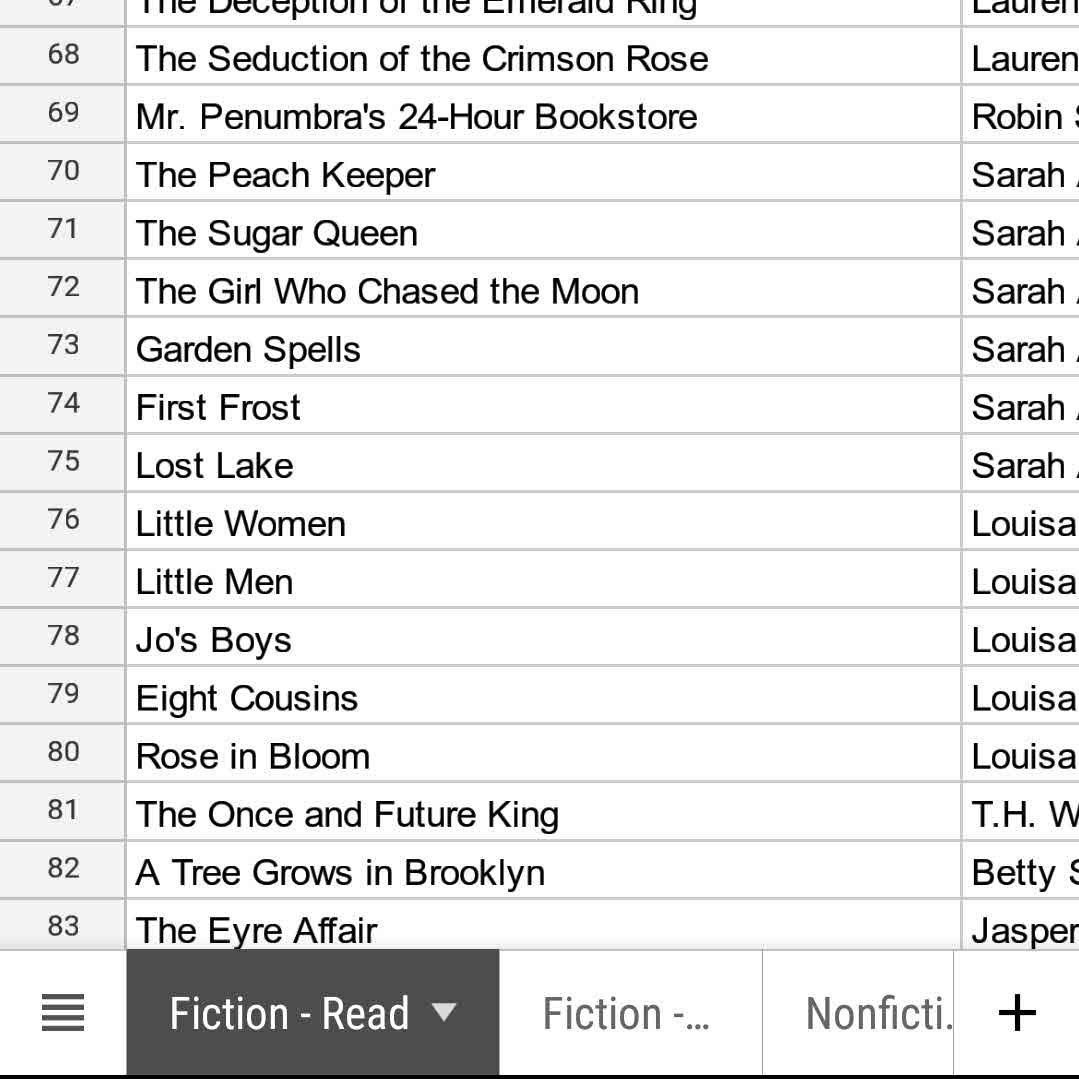Click row number 81 header

click(63, 810)
